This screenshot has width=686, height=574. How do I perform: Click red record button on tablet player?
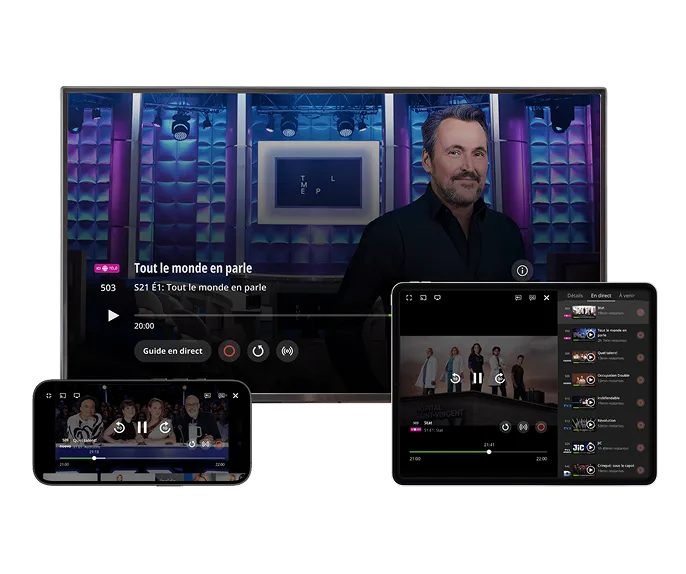tap(541, 427)
